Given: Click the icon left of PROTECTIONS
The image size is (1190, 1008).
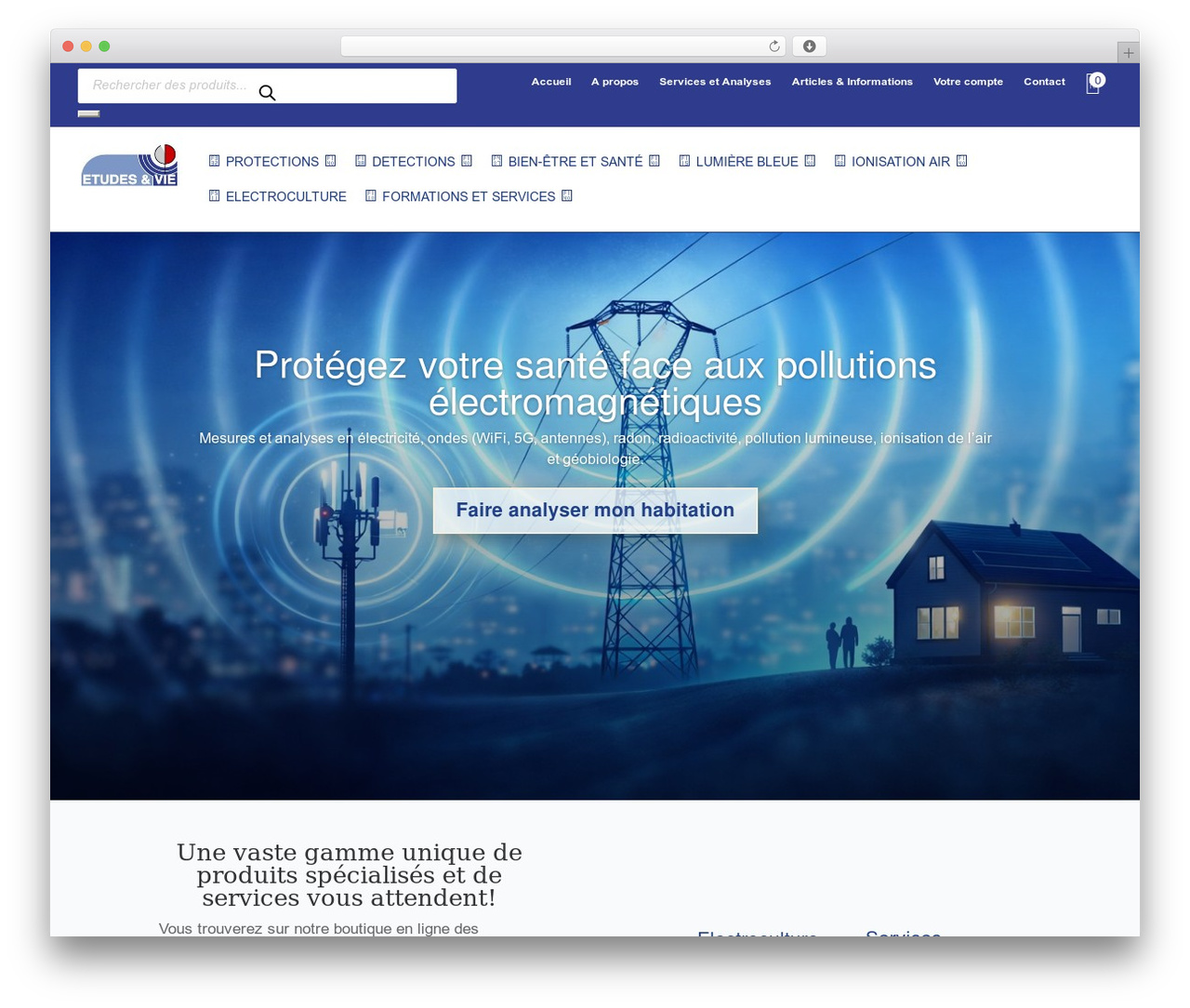Looking at the screenshot, I should pyautogui.click(x=215, y=161).
